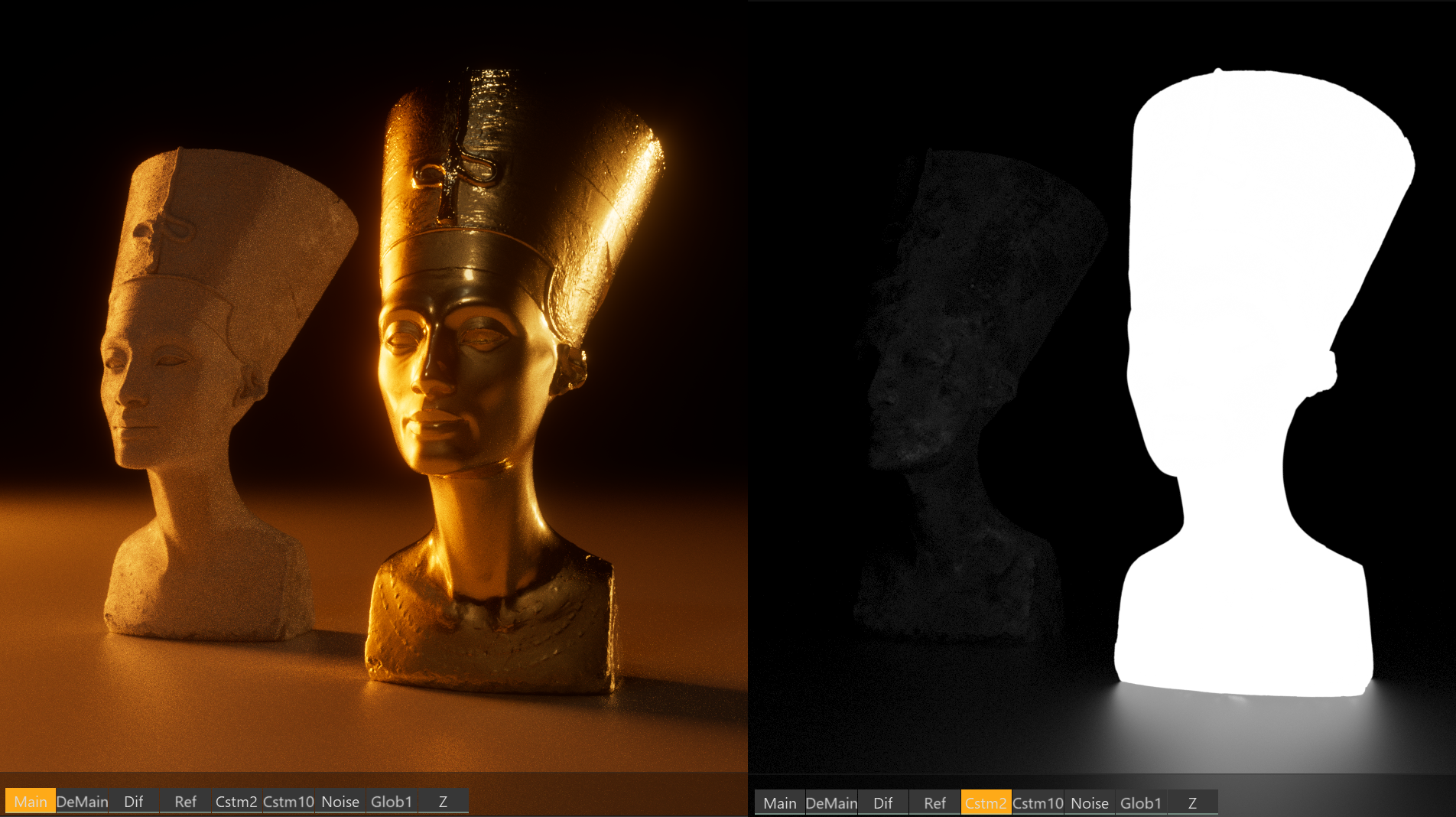Open Cstm10 tab under the color render
Screen dimensions: 1456x817
(x=288, y=801)
